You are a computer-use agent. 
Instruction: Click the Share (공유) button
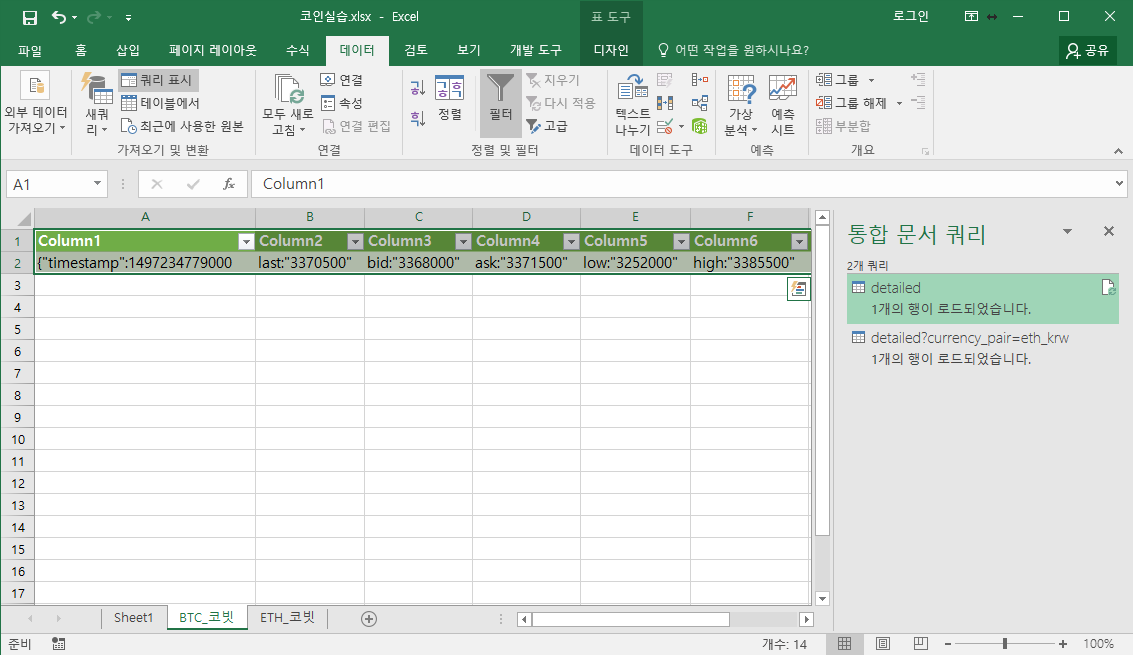click(1087, 50)
